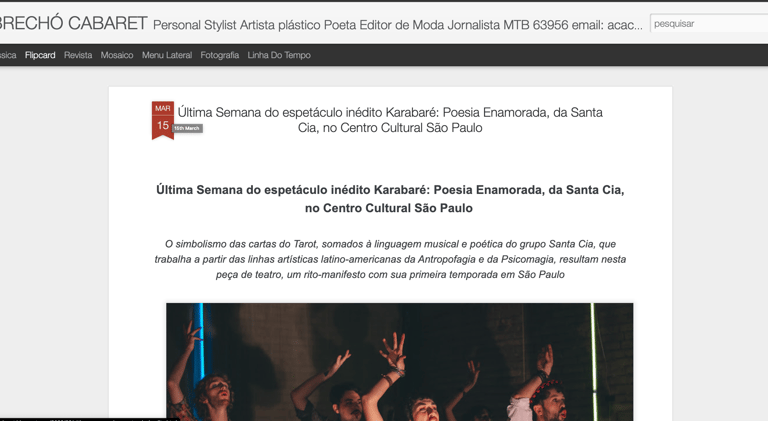
Task: Click the bold Última Semana article heading
Action: 390,199
